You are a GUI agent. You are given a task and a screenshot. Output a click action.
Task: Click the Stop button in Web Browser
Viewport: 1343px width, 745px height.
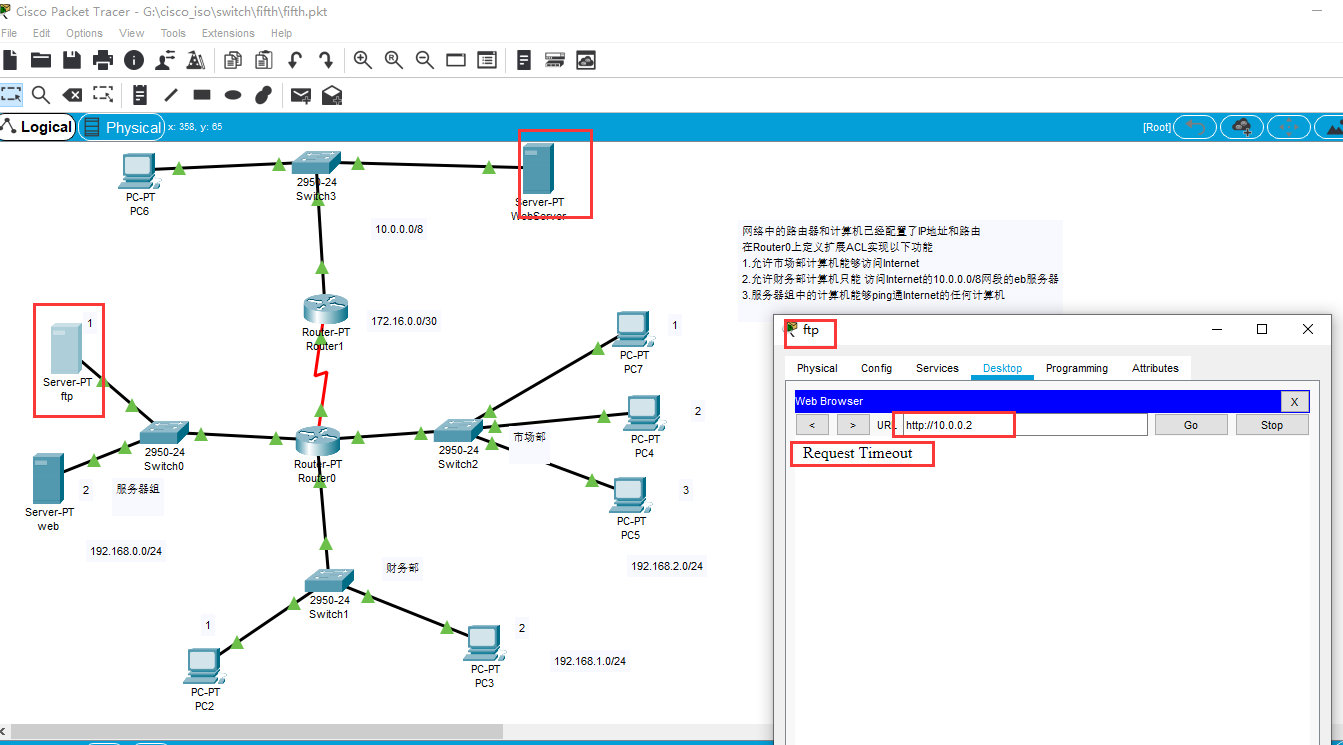pos(1272,425)
